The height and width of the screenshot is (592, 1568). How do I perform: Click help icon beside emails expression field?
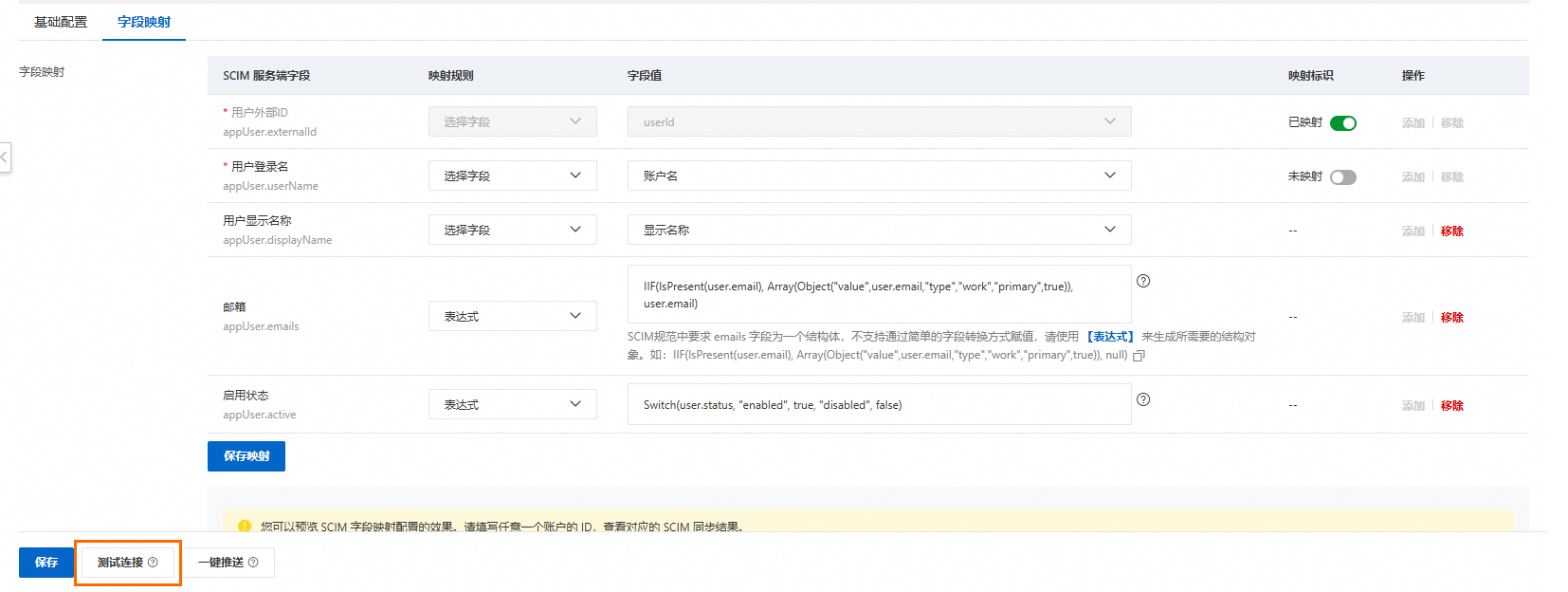pyautogui.click(x=1143, y=281)
